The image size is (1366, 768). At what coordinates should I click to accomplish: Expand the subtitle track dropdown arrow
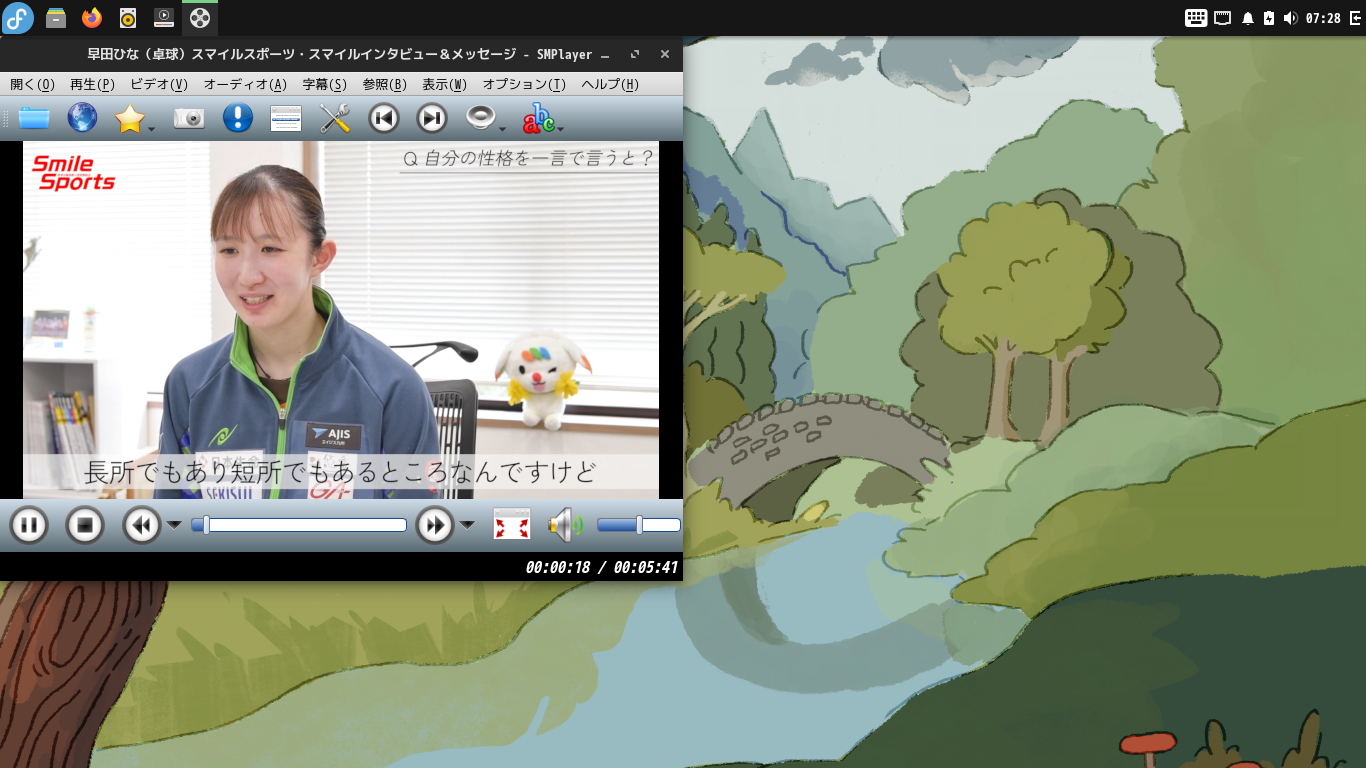tap(561, 128)
